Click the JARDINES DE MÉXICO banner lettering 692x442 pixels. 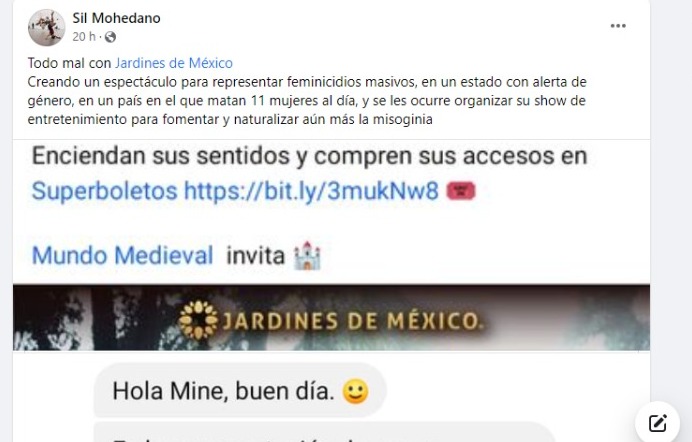coord(351,321)
